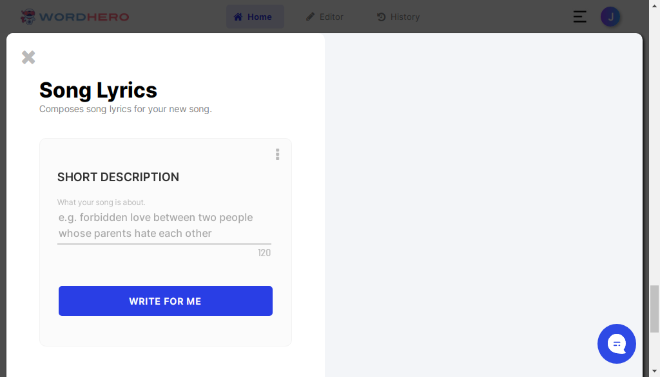Go to the History tab
Screen dimensions: 660x377
pyautogui.click(x=399, y=17)
